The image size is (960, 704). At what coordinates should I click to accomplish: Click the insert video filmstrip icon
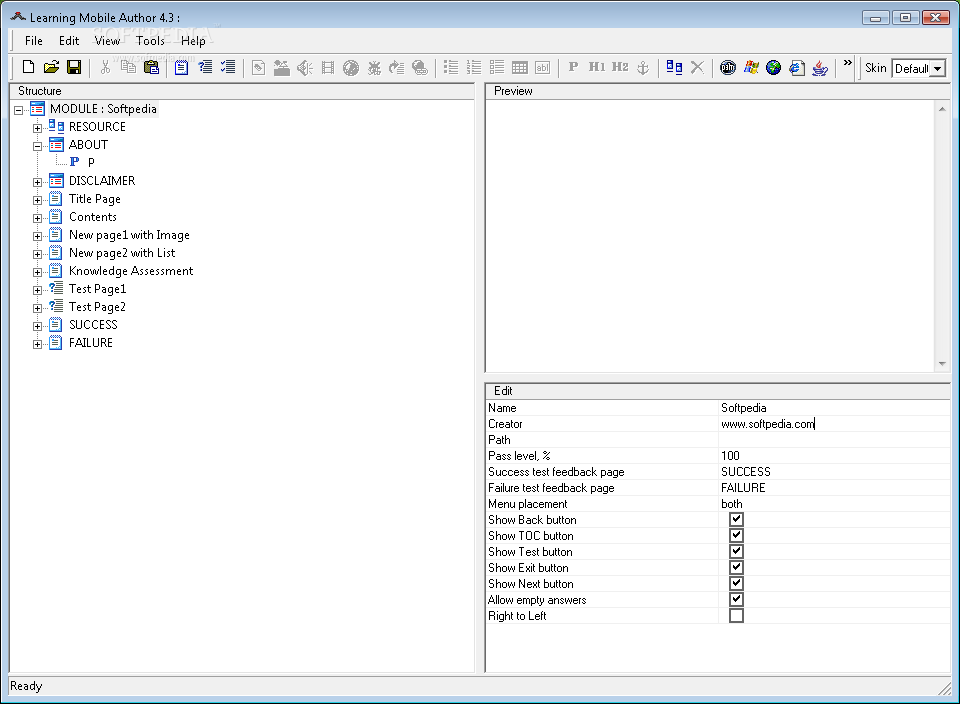click(328, 67)
